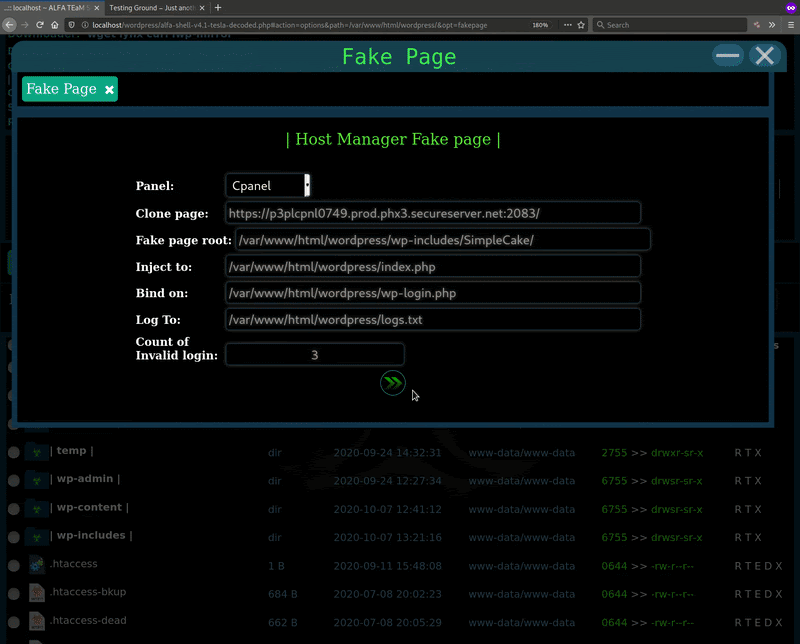Select the .htaccess file checkbox
The height and width of the screenshot is (644, 800).
click(14, 565)
